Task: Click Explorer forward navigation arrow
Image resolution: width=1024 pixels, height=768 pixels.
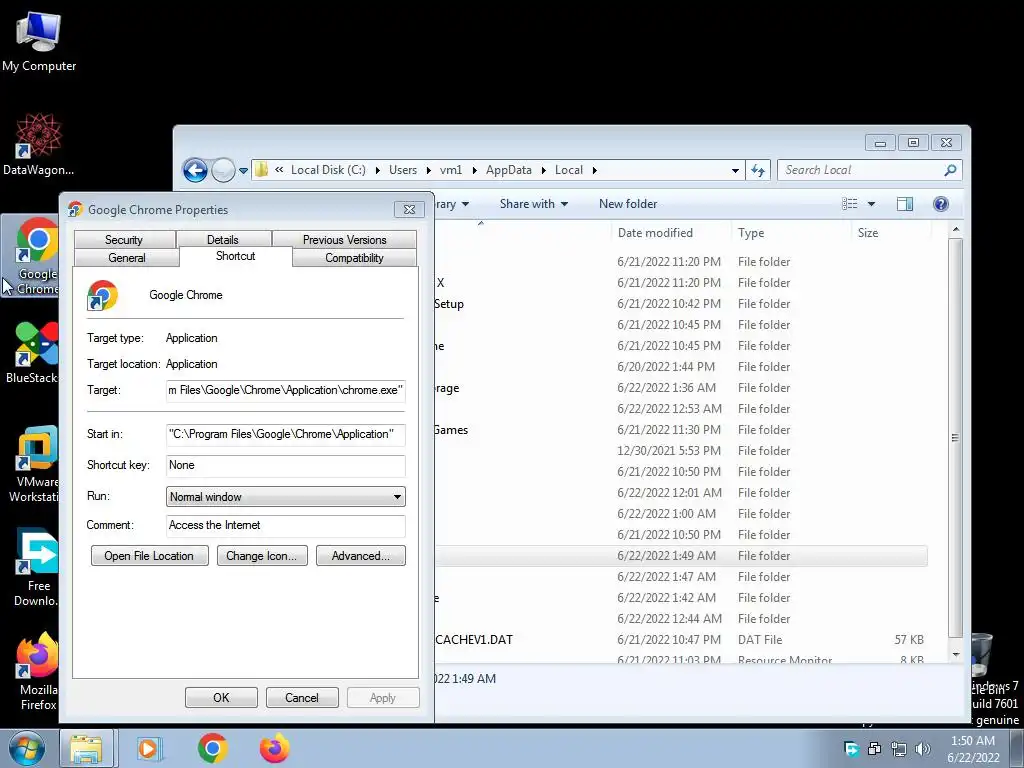Action: coord(223,170)
